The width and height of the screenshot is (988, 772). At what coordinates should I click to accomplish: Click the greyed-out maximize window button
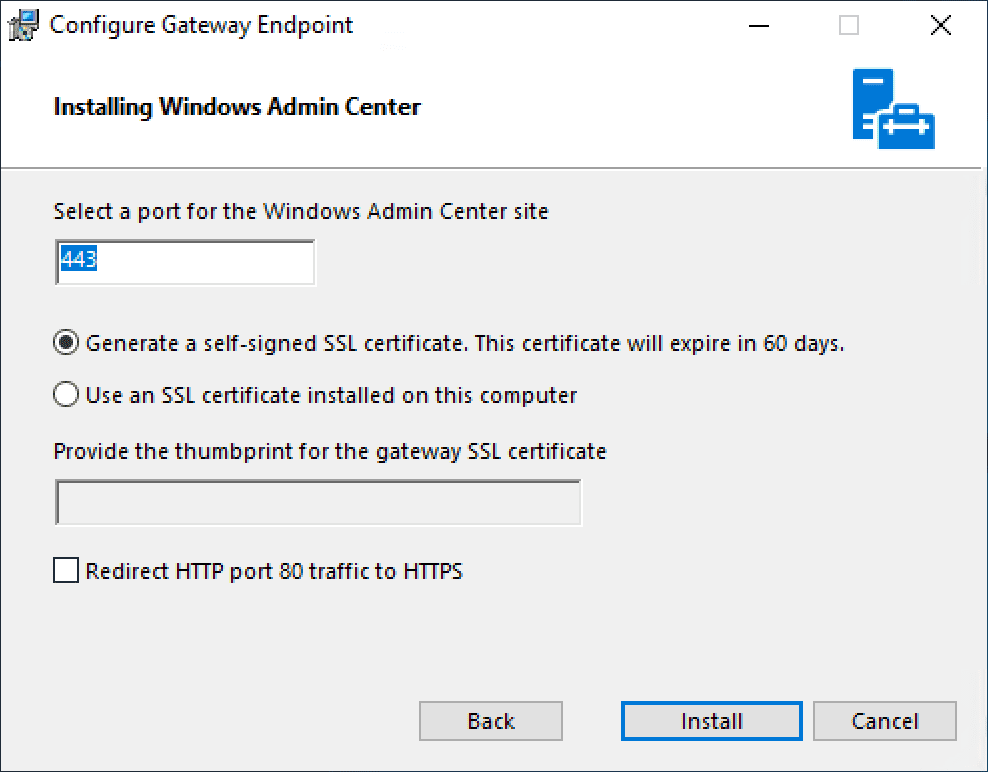click(x=849, y=26)
